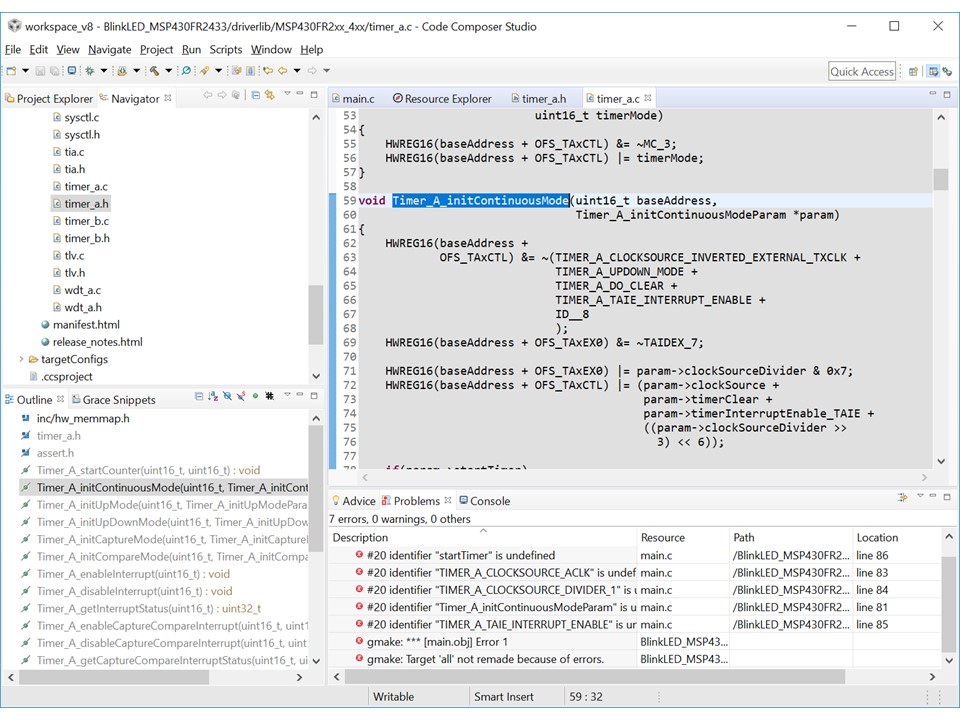Screen dimensions: 960x720
Task: Click the Quick Access search field
Action: coord(862,71)
